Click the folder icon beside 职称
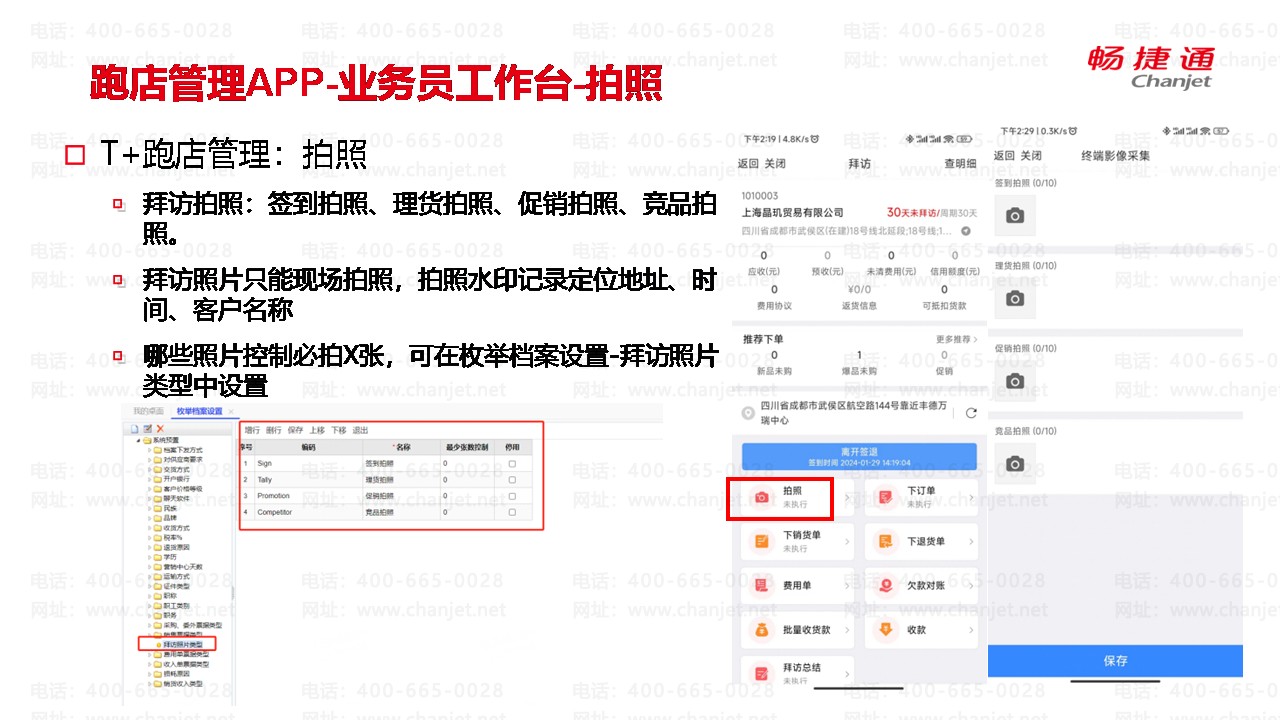Image resolution: width=1280 pixels, height=720 pixels. tap(159, 596)
